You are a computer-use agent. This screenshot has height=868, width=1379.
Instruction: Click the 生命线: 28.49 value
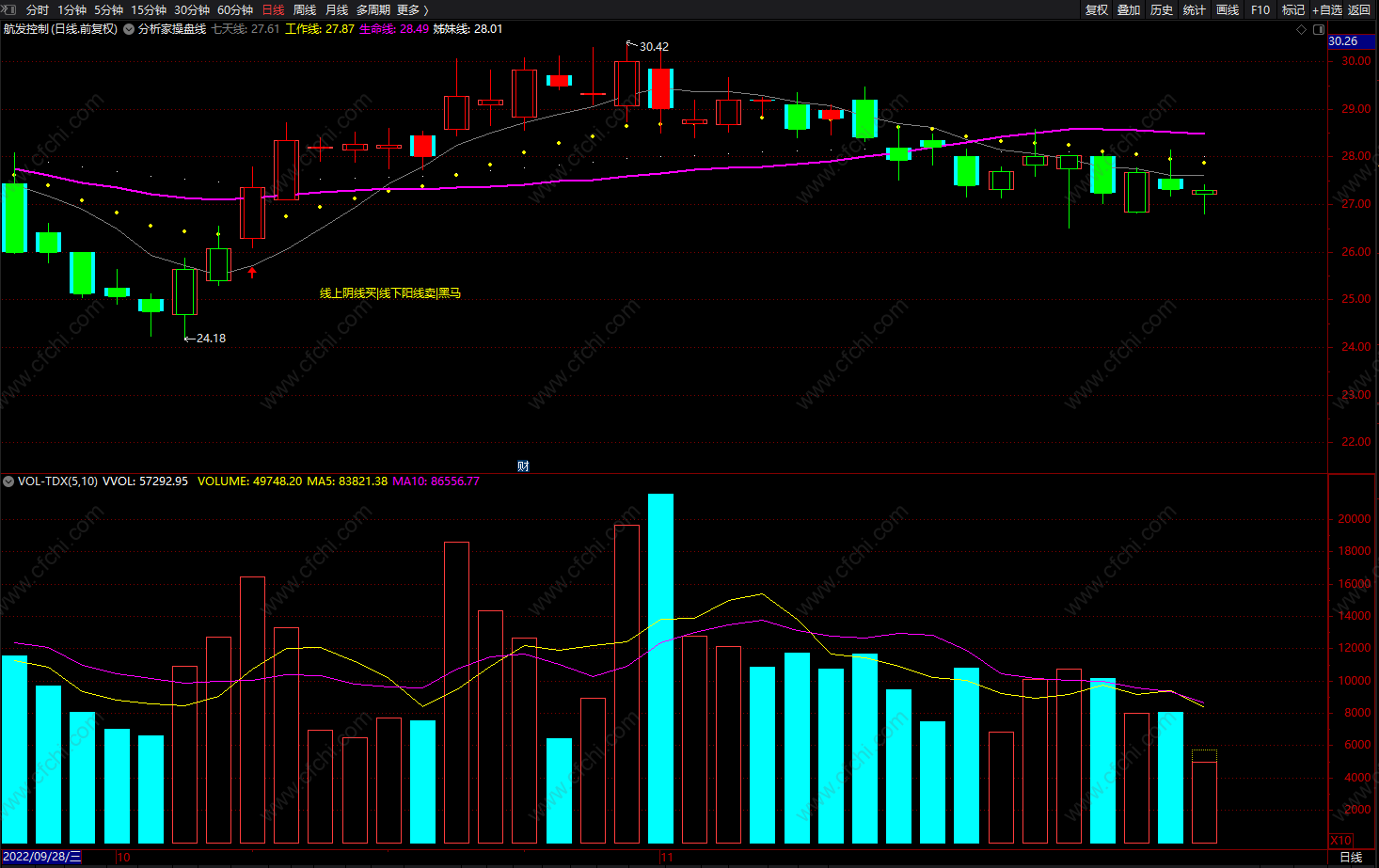point(394,29)
